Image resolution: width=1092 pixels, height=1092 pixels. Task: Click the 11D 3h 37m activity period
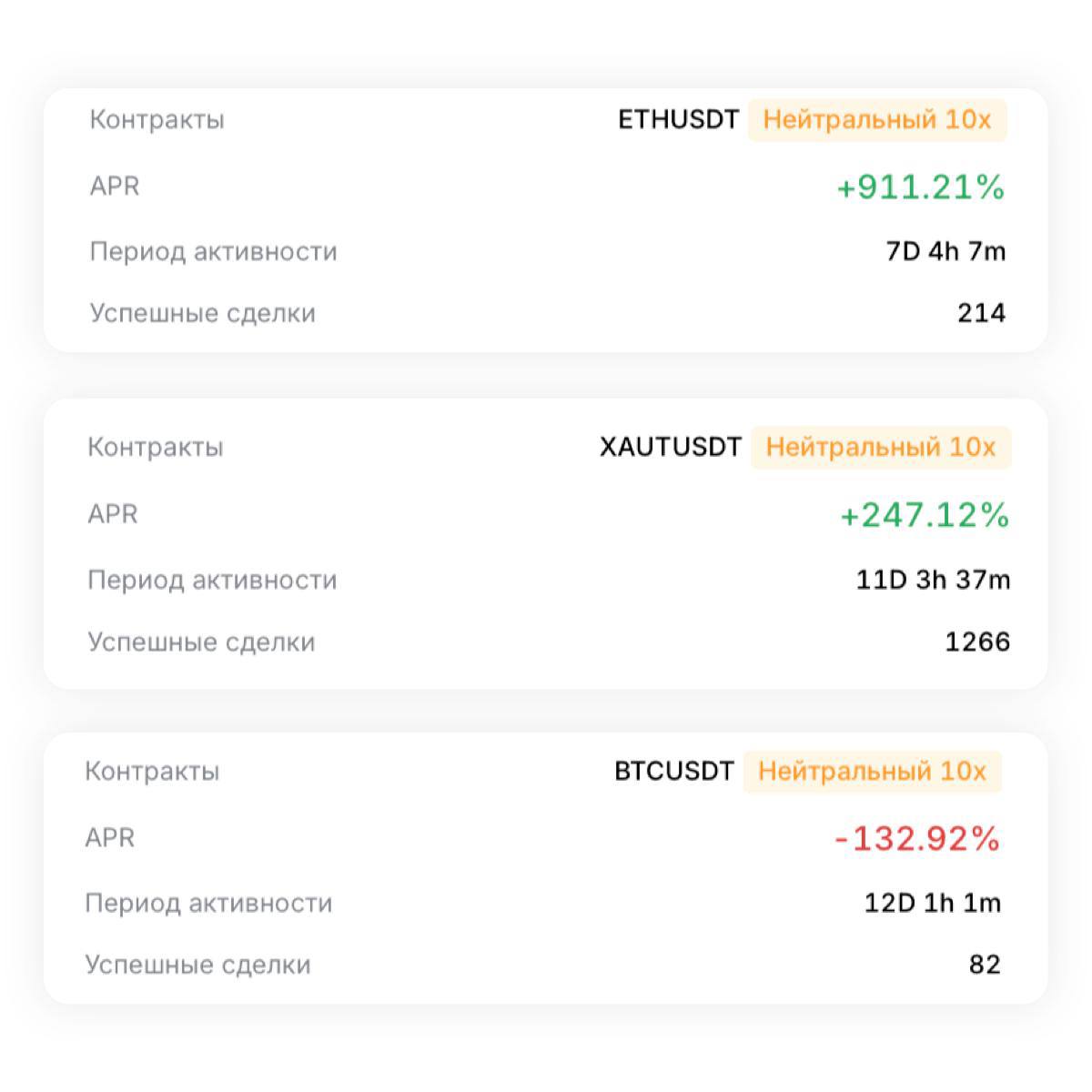[933, 580]
